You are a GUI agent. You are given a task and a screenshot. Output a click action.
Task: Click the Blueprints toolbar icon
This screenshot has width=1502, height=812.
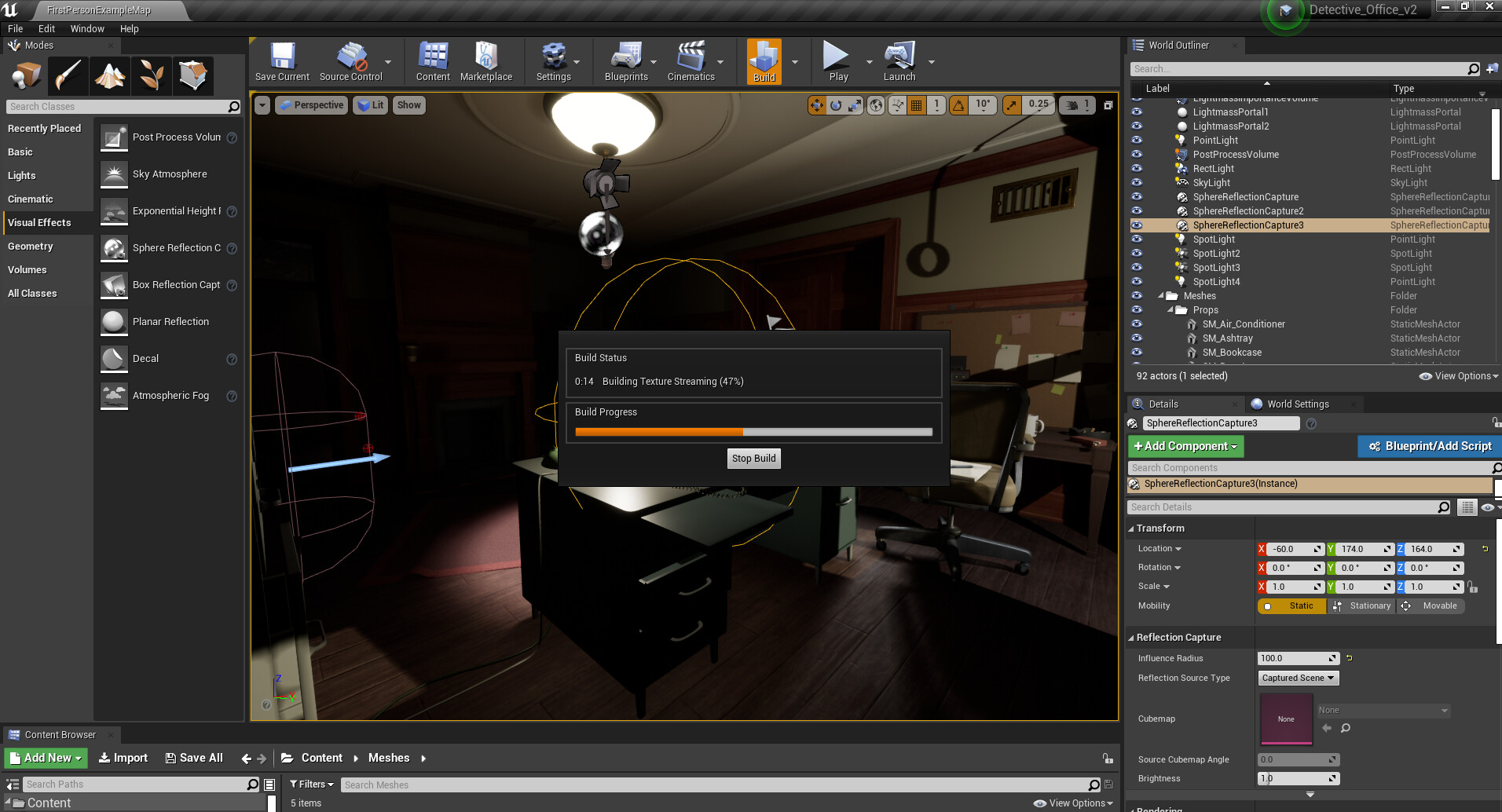(625, 61)
